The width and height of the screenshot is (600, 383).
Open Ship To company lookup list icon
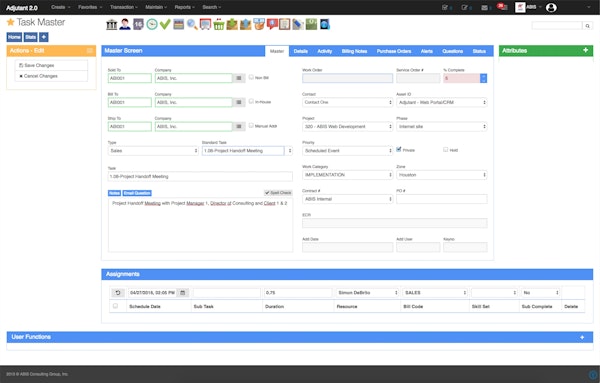tap(239, 126)
